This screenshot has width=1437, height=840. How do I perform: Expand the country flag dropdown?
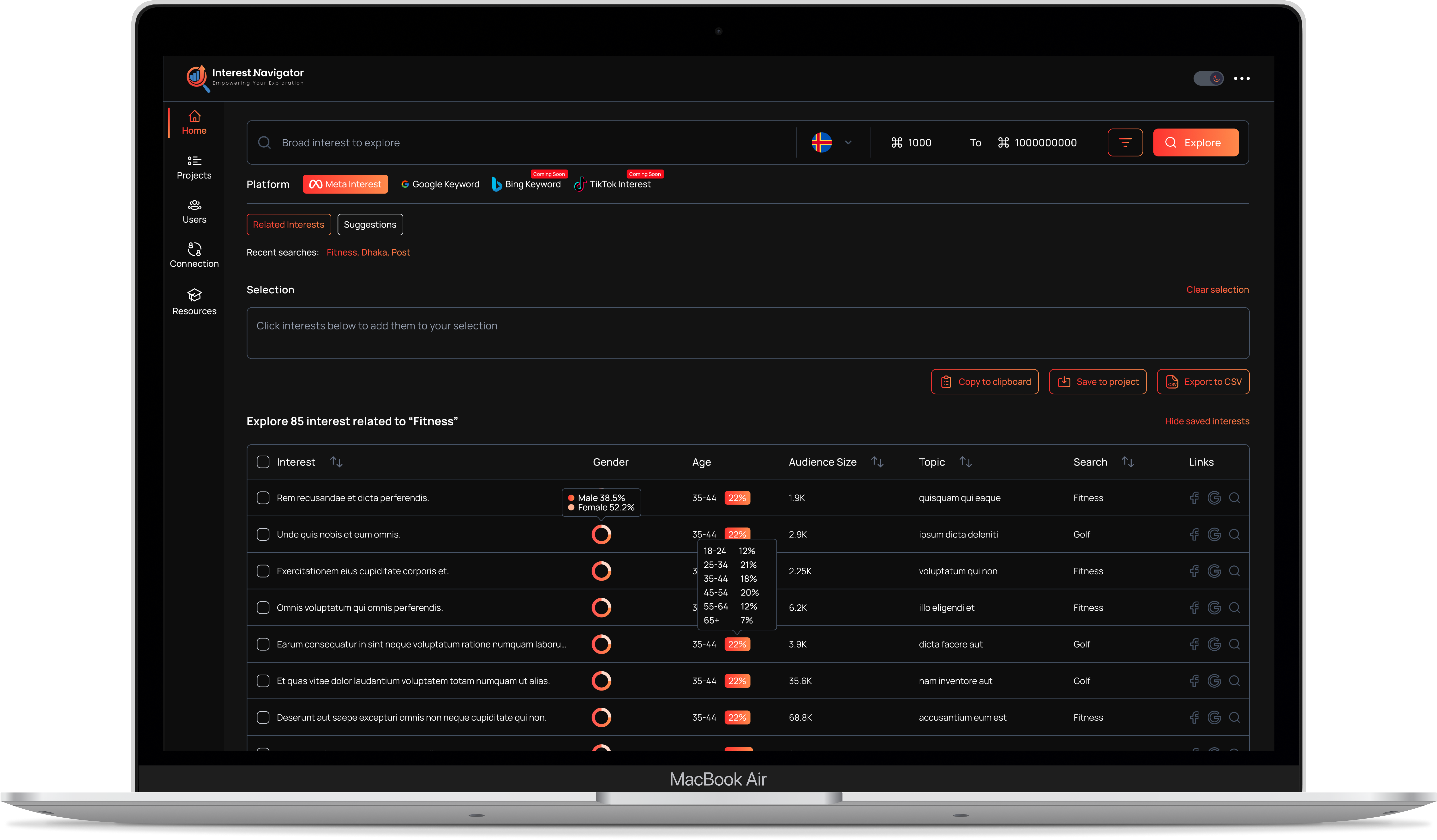pos(832,142)
